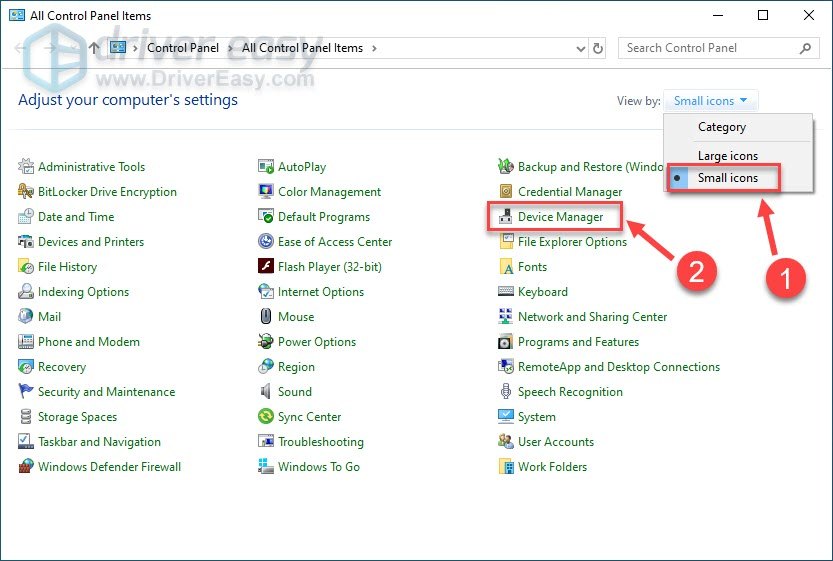Click the BitLocker Drive Encryption icon
This screenshot has width=833, height=561.
26,191
